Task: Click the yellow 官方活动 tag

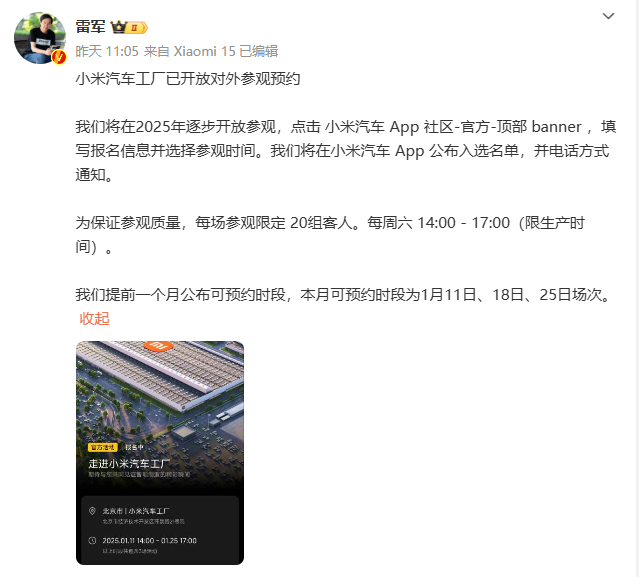Action: pos(103,447)
